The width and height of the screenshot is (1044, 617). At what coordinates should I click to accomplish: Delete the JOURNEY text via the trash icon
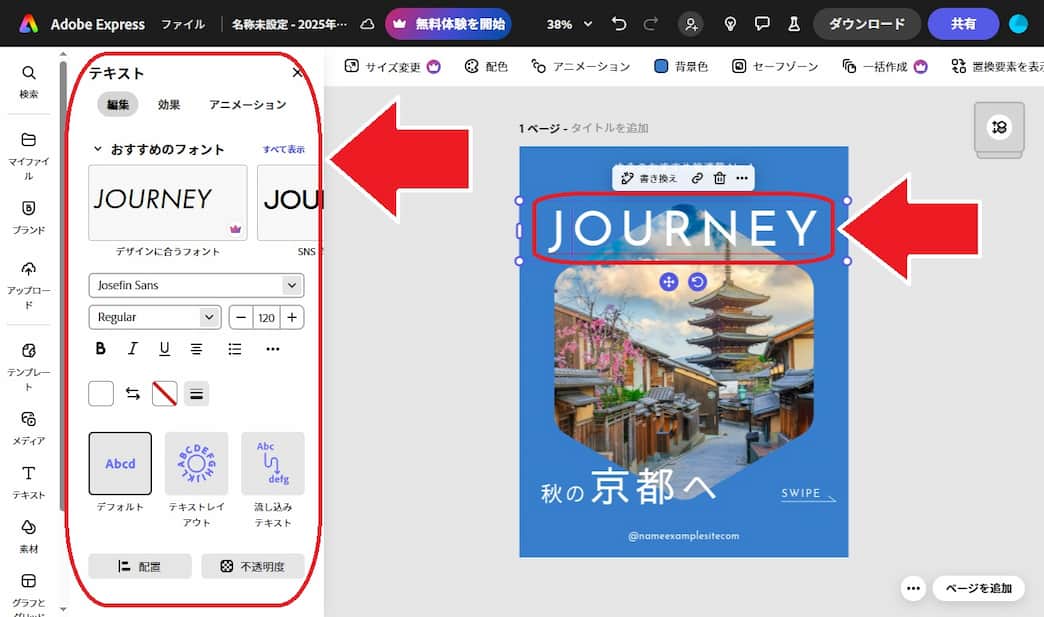(719, 177)
